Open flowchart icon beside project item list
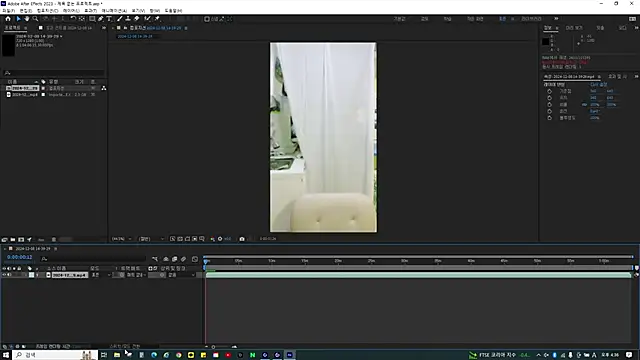Viewport: 640px width, 360px height. click(104, 88)
